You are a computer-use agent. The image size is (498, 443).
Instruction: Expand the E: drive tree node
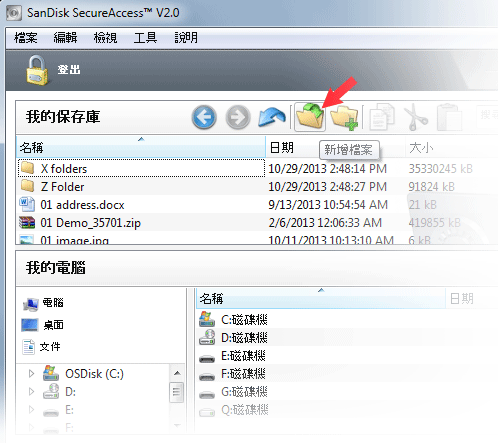click(x=31, y=409)
